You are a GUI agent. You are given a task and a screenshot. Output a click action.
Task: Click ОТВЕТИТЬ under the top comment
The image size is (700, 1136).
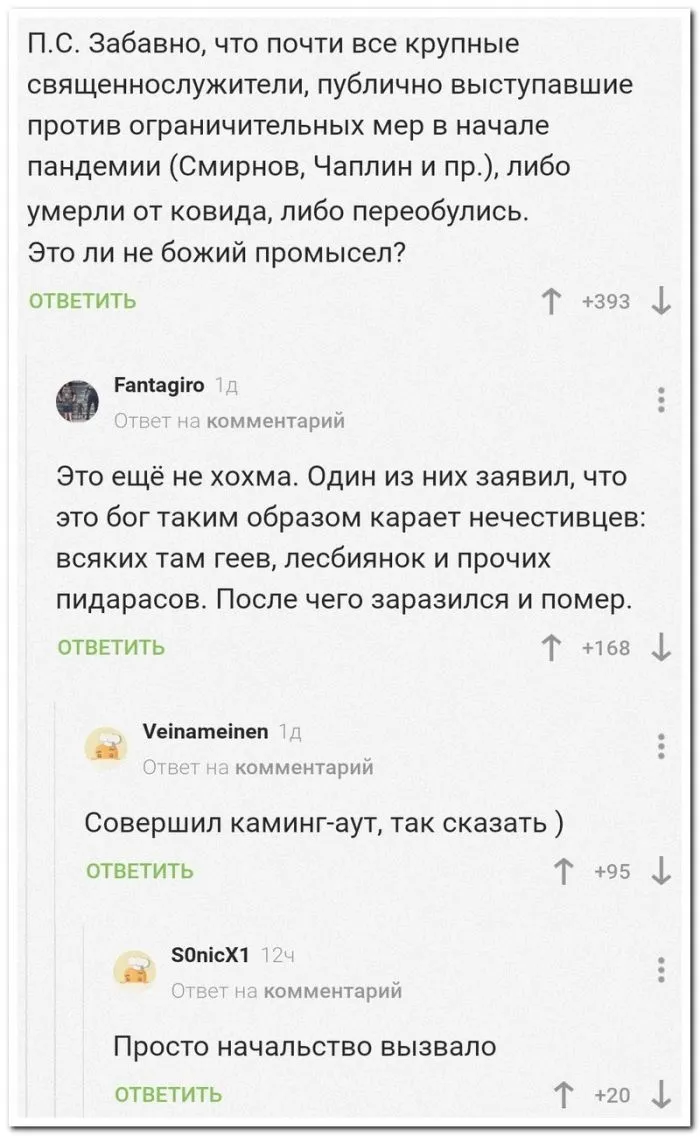(x=83, y=301)
